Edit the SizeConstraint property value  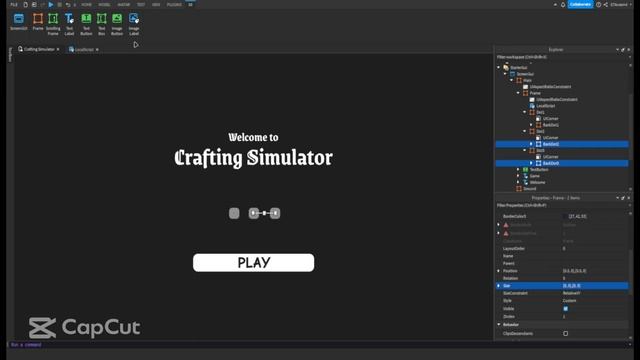[x=595, y=293]
